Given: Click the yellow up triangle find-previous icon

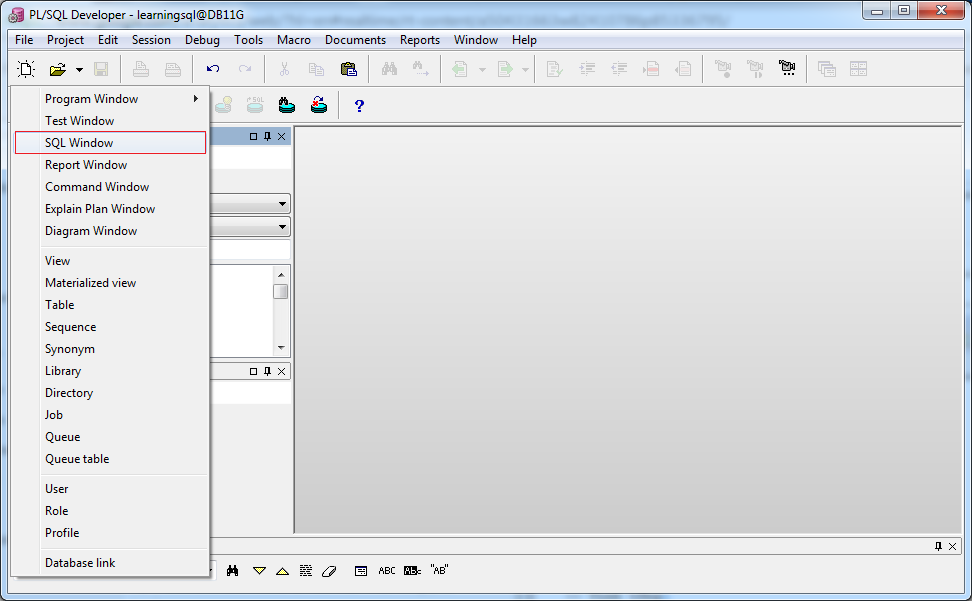Looking at the screenshot, I should click(283, 571).
